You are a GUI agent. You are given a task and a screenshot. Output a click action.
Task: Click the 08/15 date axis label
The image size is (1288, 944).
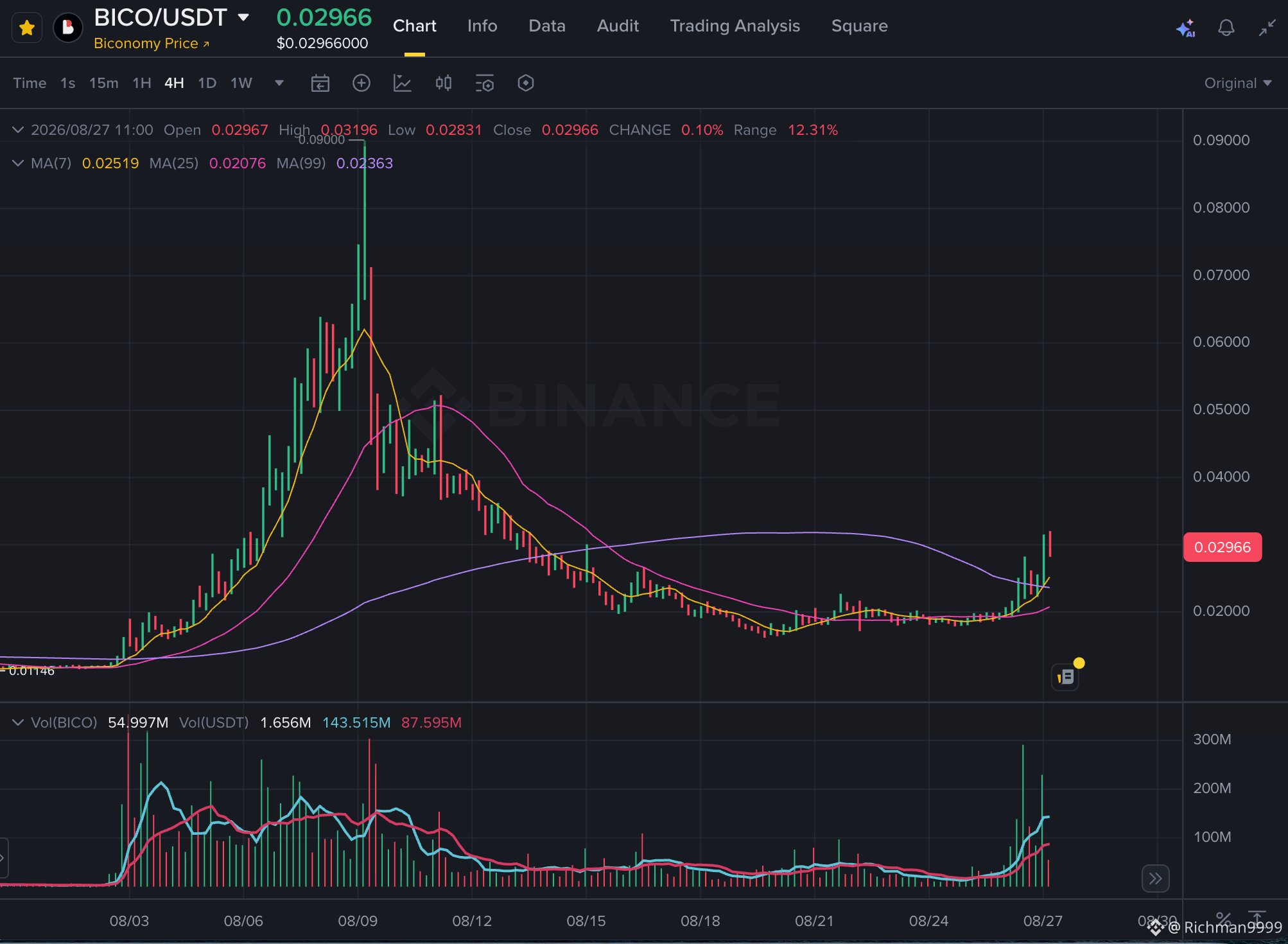(x=586, y=921)
